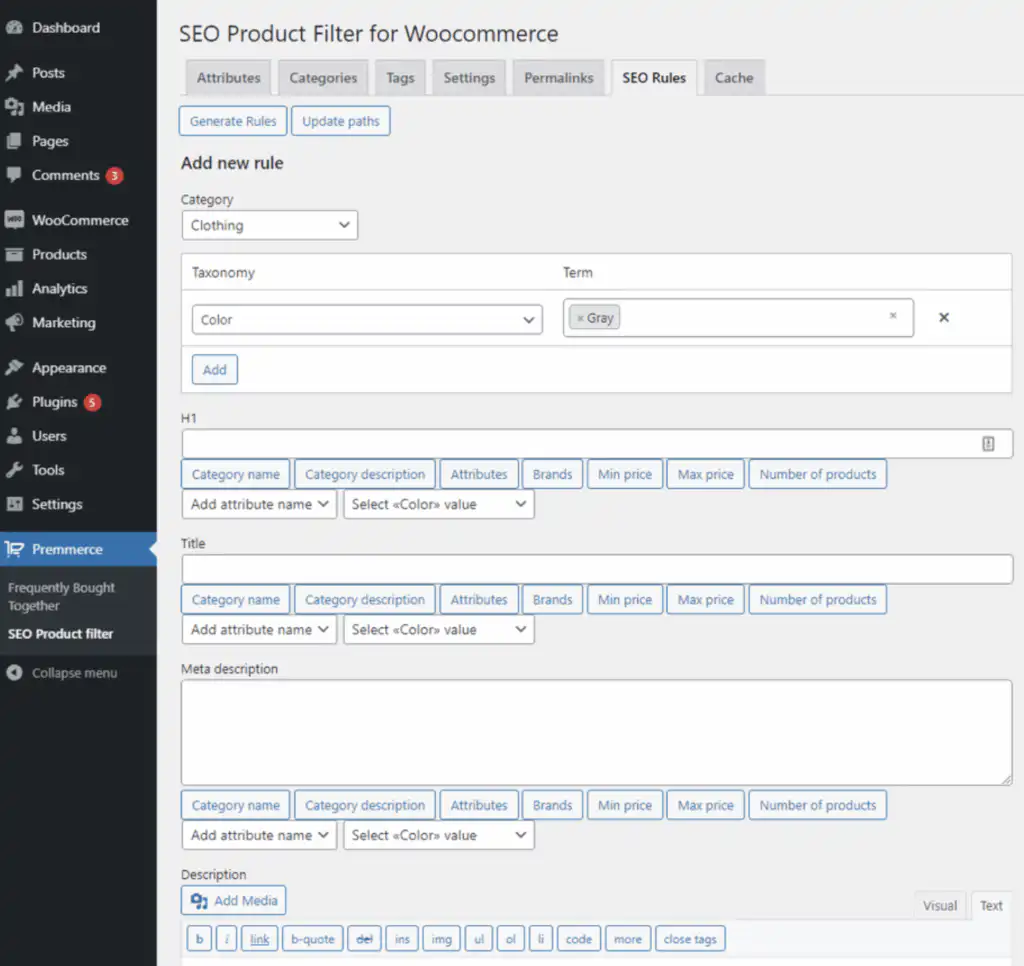The width and height of the screenshot is (1024, 966).
Task: Click the img editor button
Action: tap(441, 939)
